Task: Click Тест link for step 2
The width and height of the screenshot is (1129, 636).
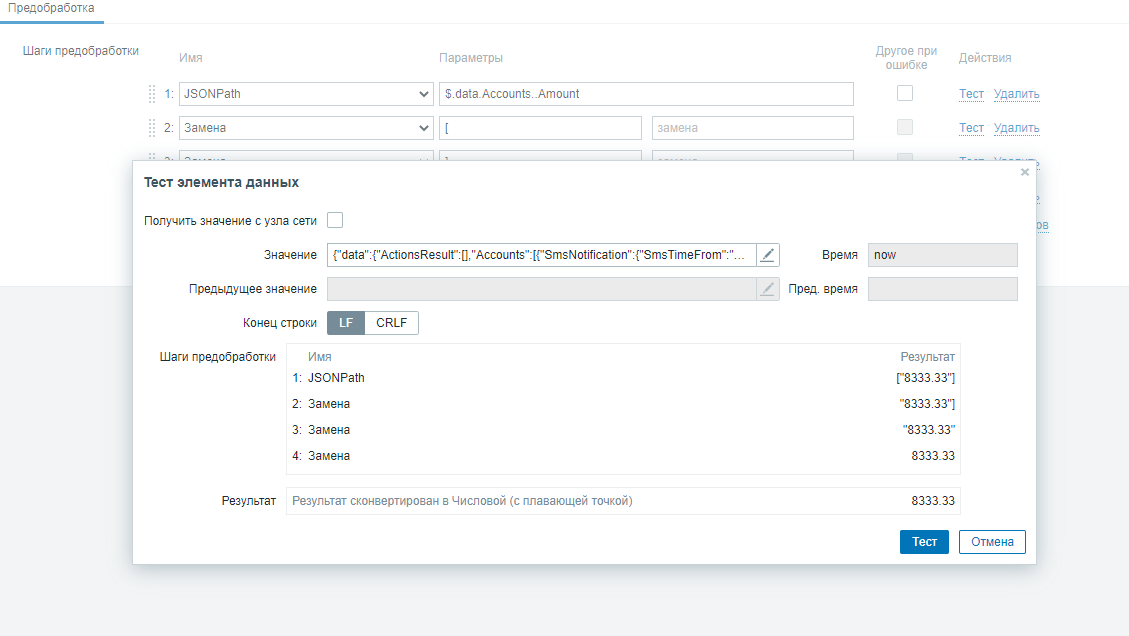Action: (x=971, y=128)
